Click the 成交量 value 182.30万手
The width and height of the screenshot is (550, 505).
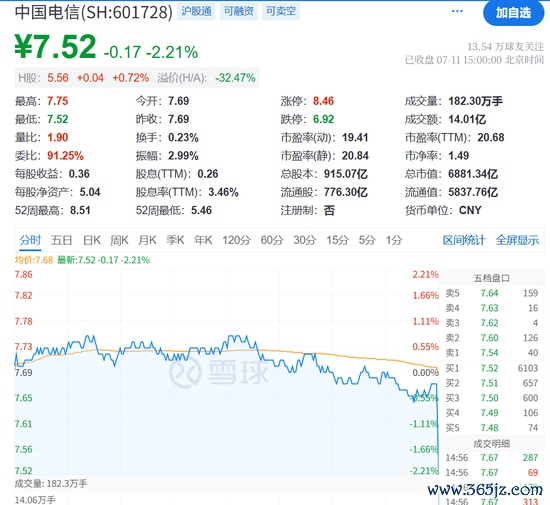tap(475, 101)
